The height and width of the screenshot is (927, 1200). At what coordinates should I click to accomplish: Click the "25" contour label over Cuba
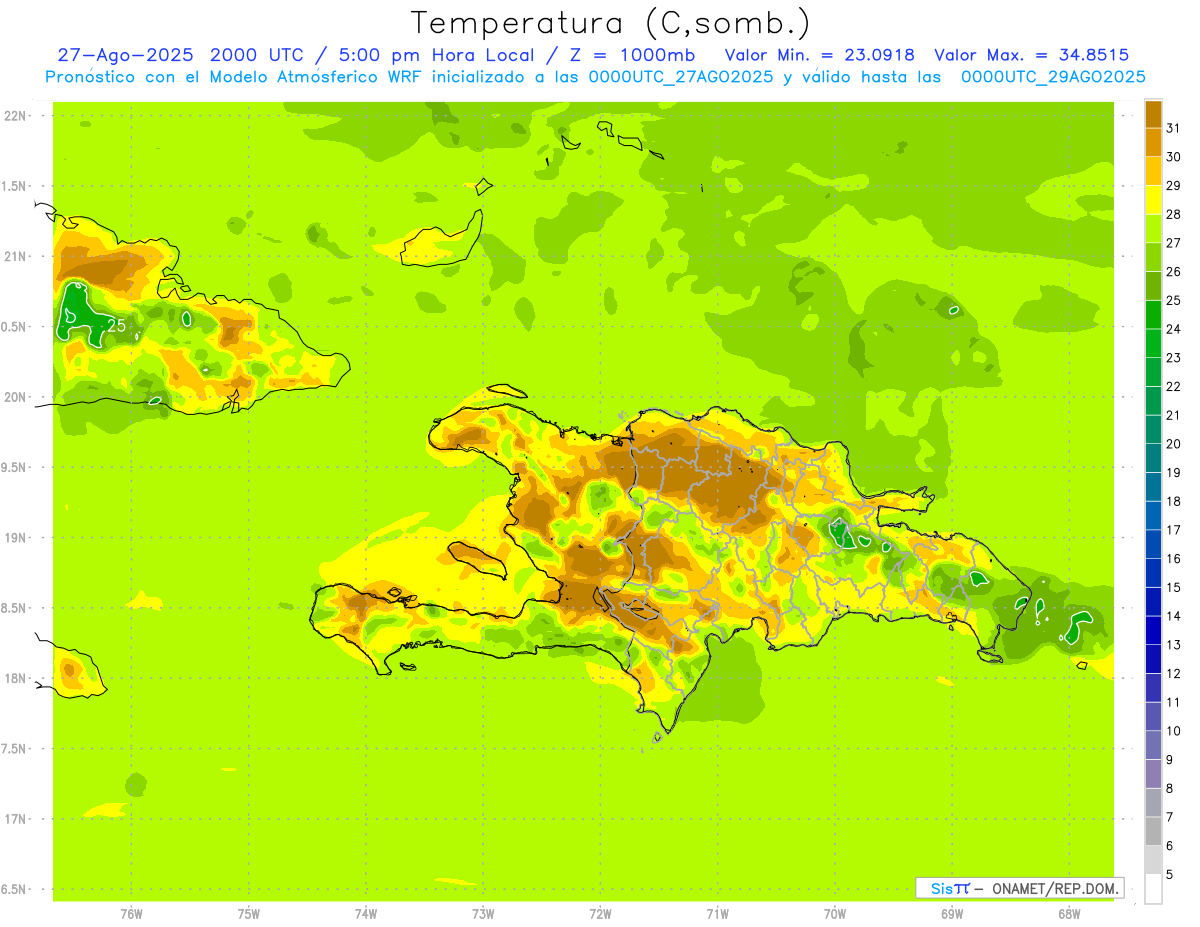tap(117, 326)
